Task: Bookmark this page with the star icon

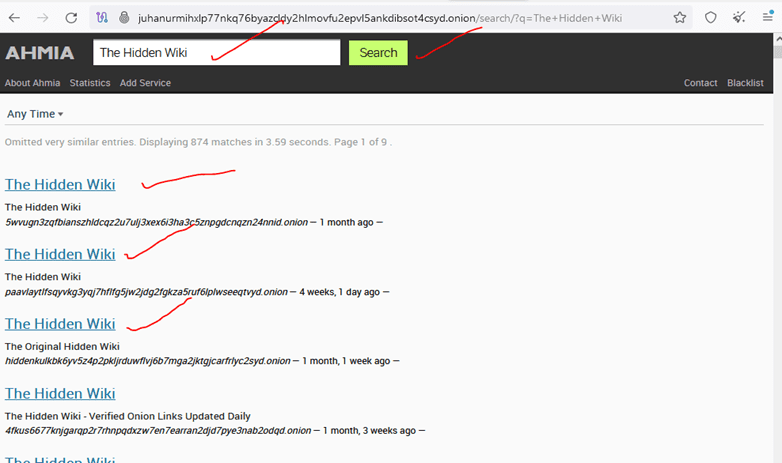Action: coord(679,18)
